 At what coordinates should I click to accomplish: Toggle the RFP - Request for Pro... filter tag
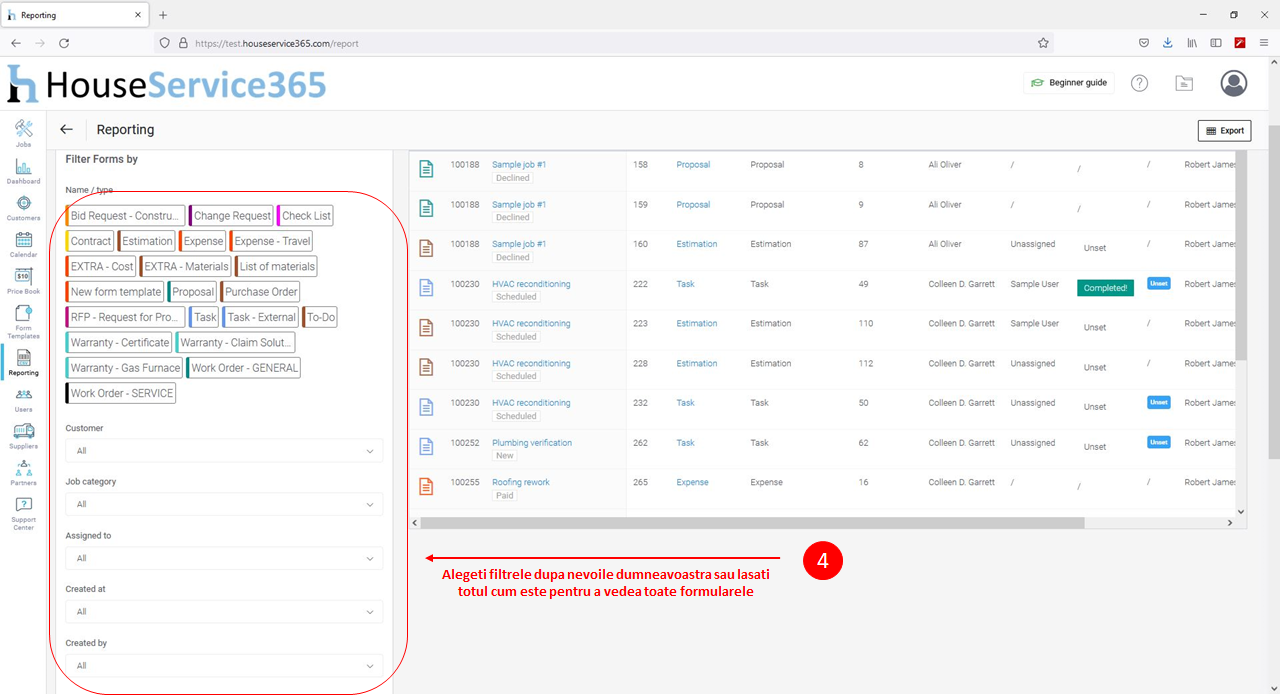(x=125, y=317)
